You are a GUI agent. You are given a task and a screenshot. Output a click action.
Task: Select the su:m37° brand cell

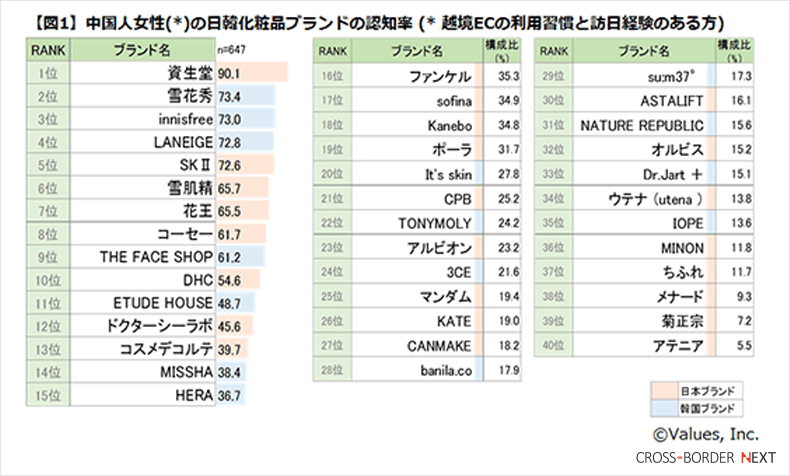pyautogui.click(x=644, y=76)
